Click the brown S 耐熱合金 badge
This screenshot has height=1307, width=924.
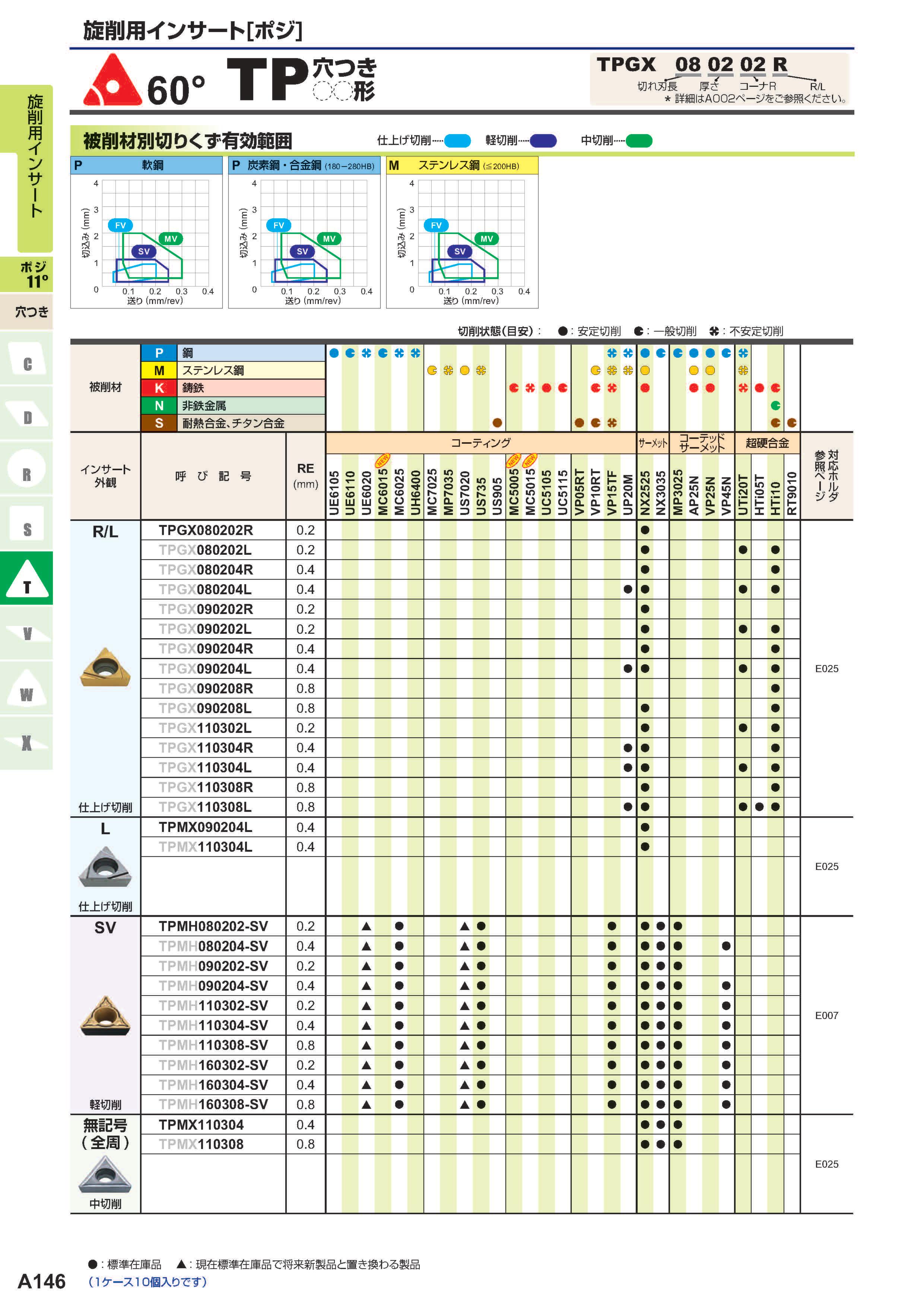pos(159,423)
